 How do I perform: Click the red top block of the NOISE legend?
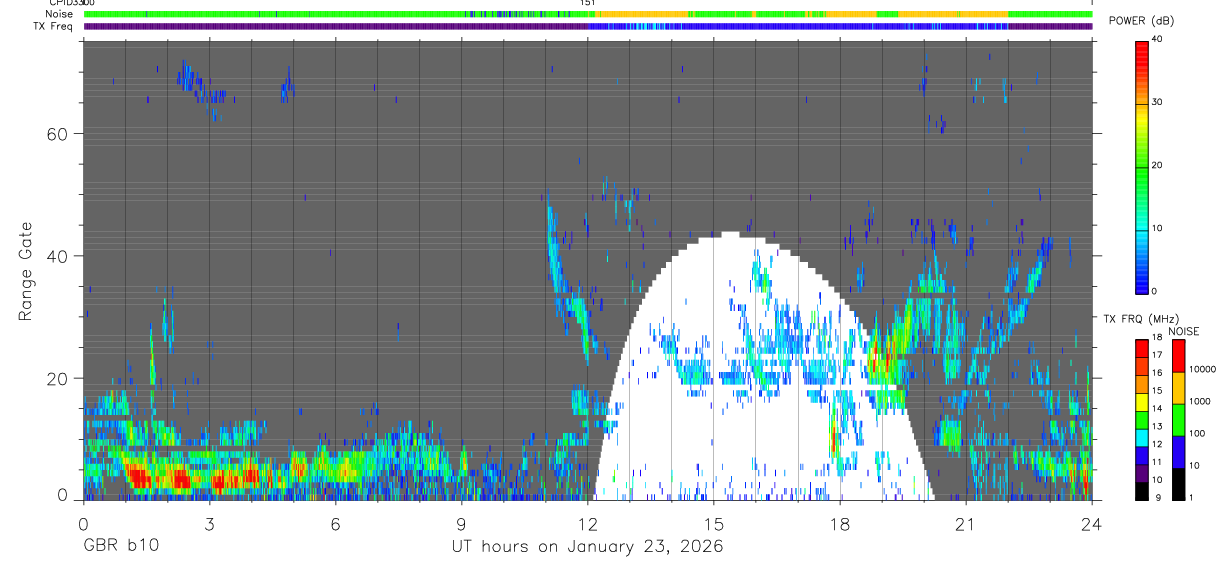point(1178,356)
